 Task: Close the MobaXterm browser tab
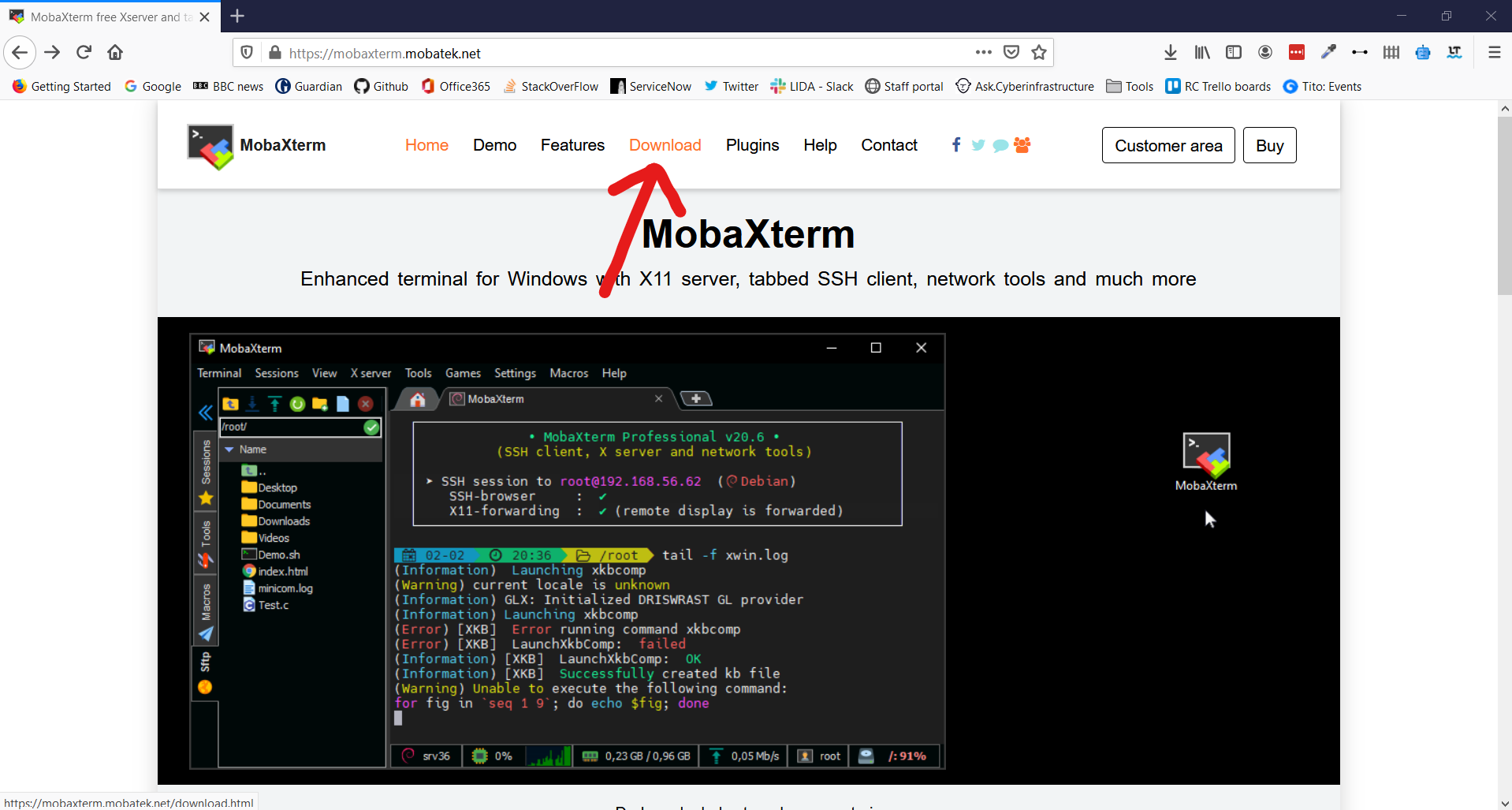coord(205,17)
